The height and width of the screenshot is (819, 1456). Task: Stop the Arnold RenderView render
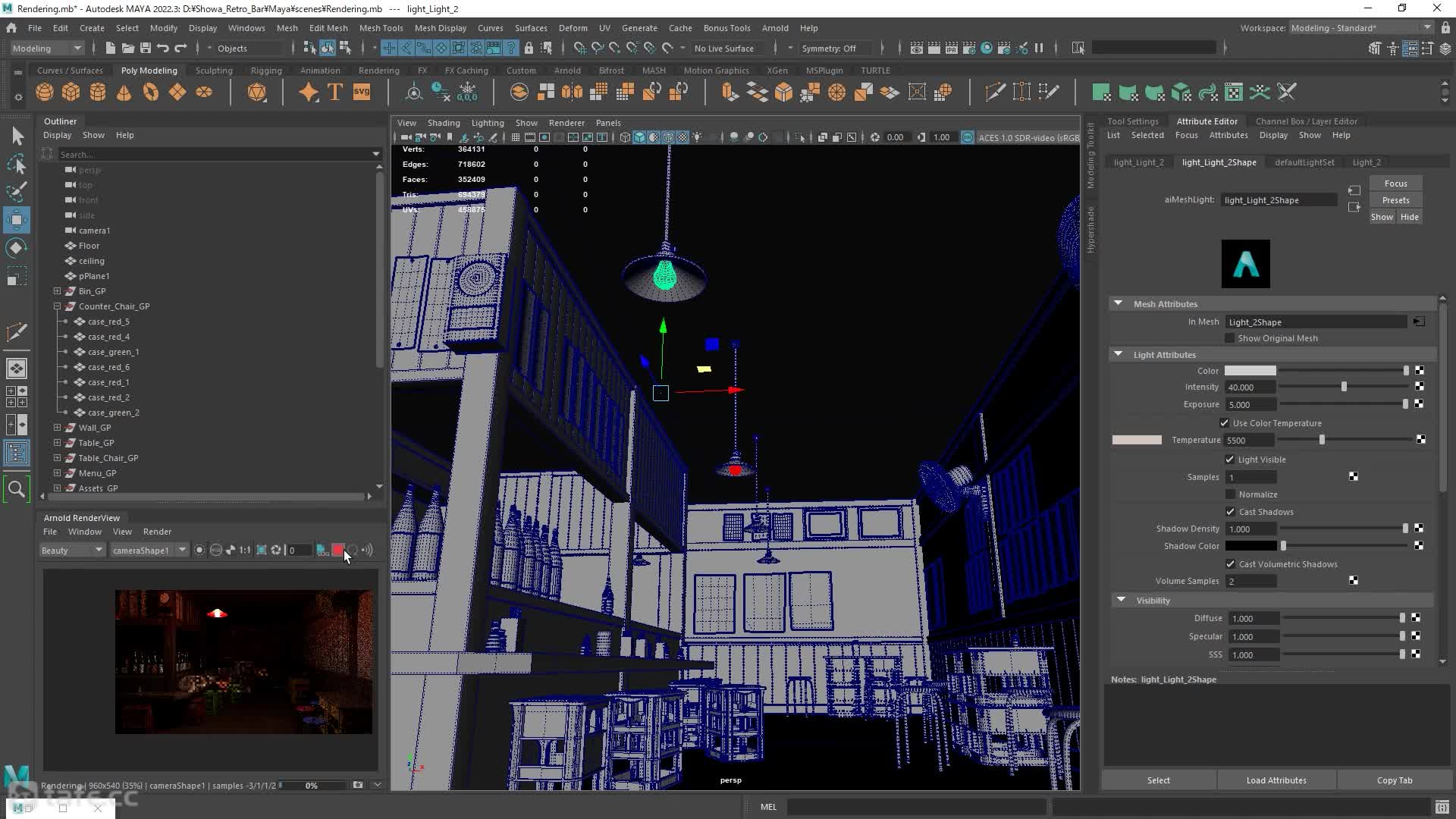click(337, 550)
